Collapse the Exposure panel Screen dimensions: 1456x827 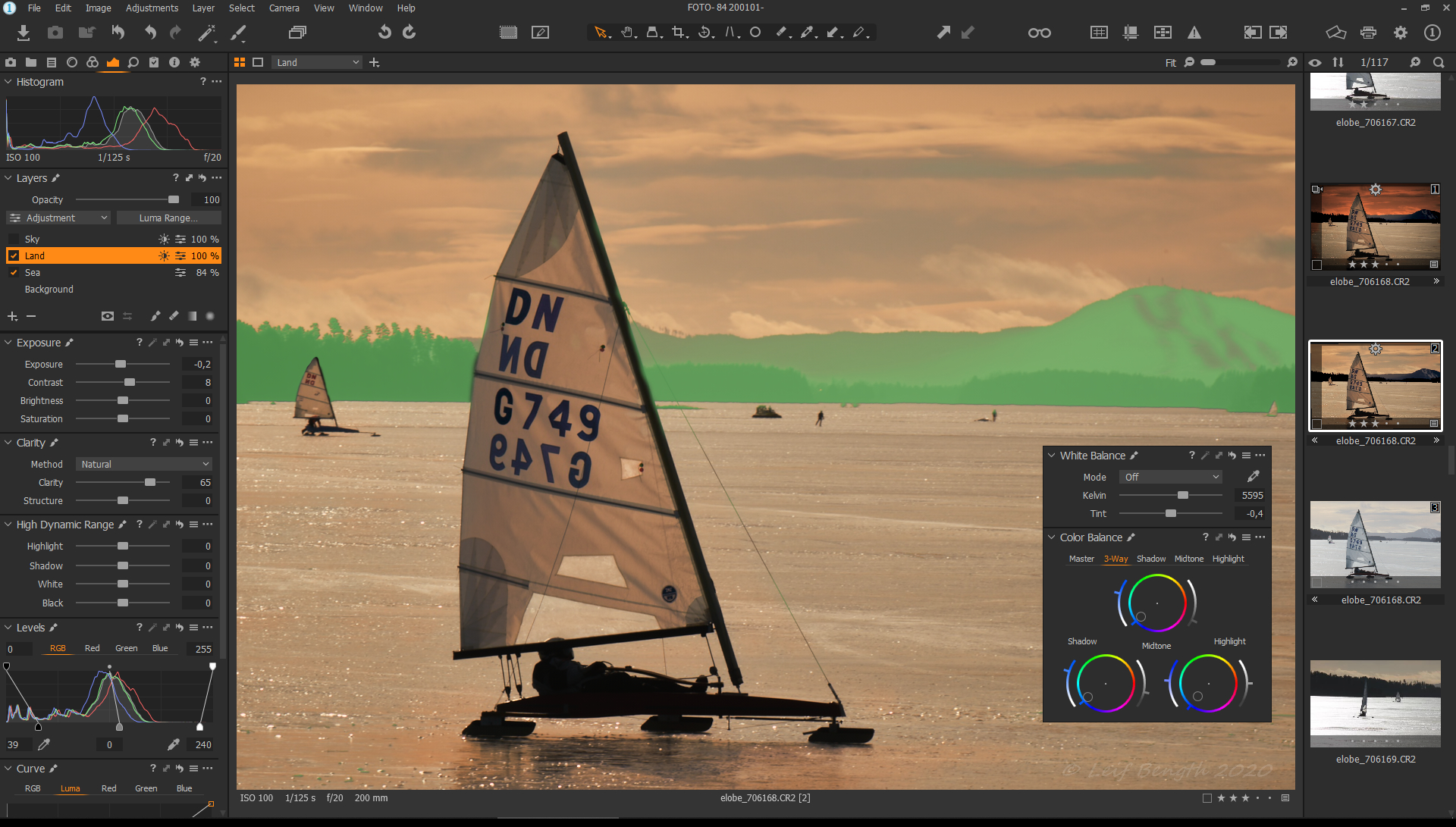pos(8,343)
